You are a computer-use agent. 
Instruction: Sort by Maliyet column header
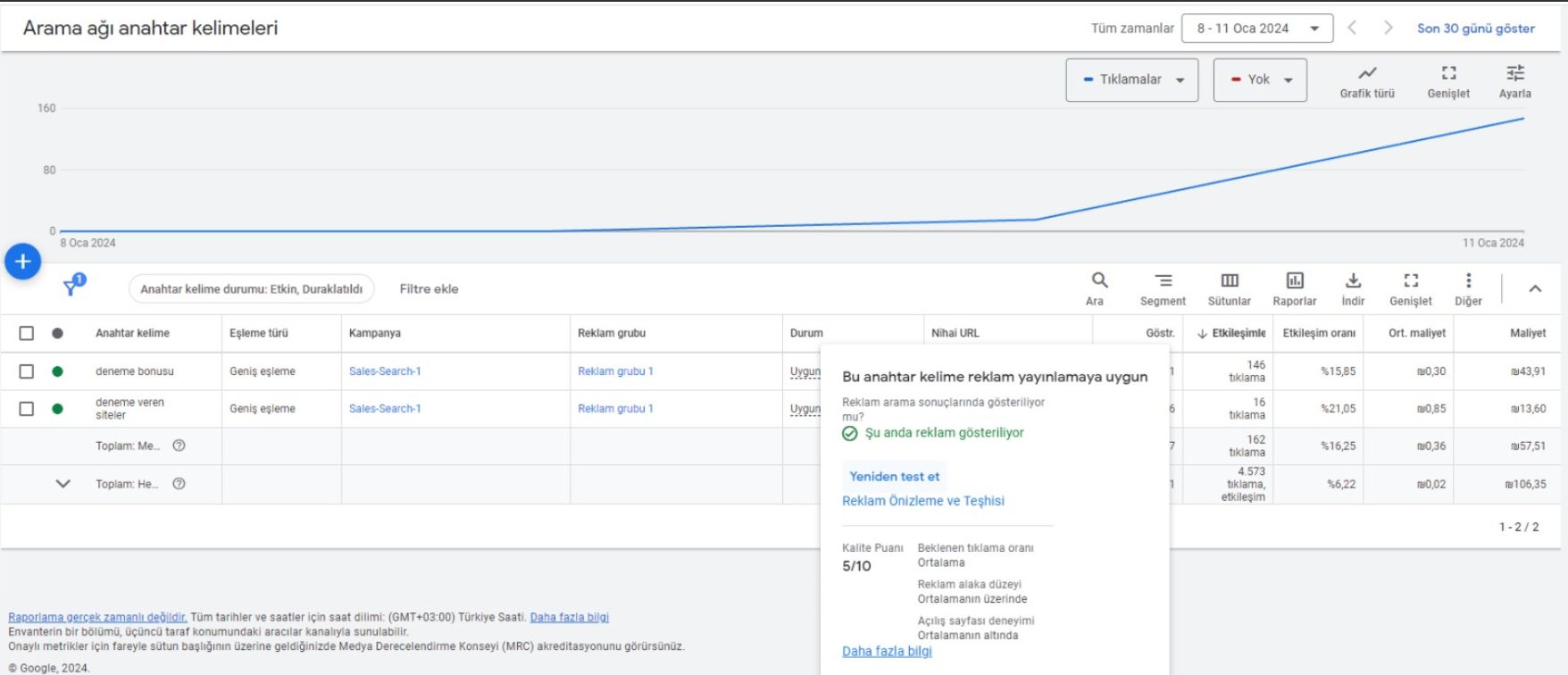click(1528, 333)
